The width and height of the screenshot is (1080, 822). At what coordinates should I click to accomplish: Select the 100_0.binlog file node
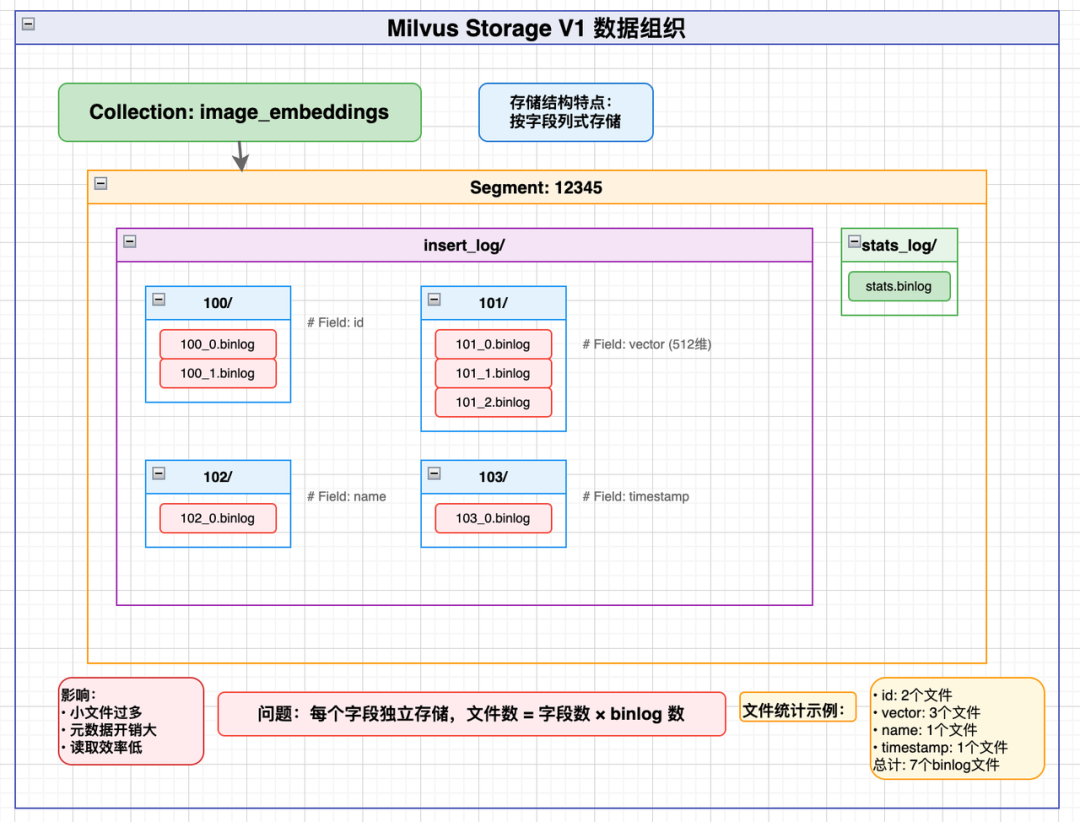(218, 344)
